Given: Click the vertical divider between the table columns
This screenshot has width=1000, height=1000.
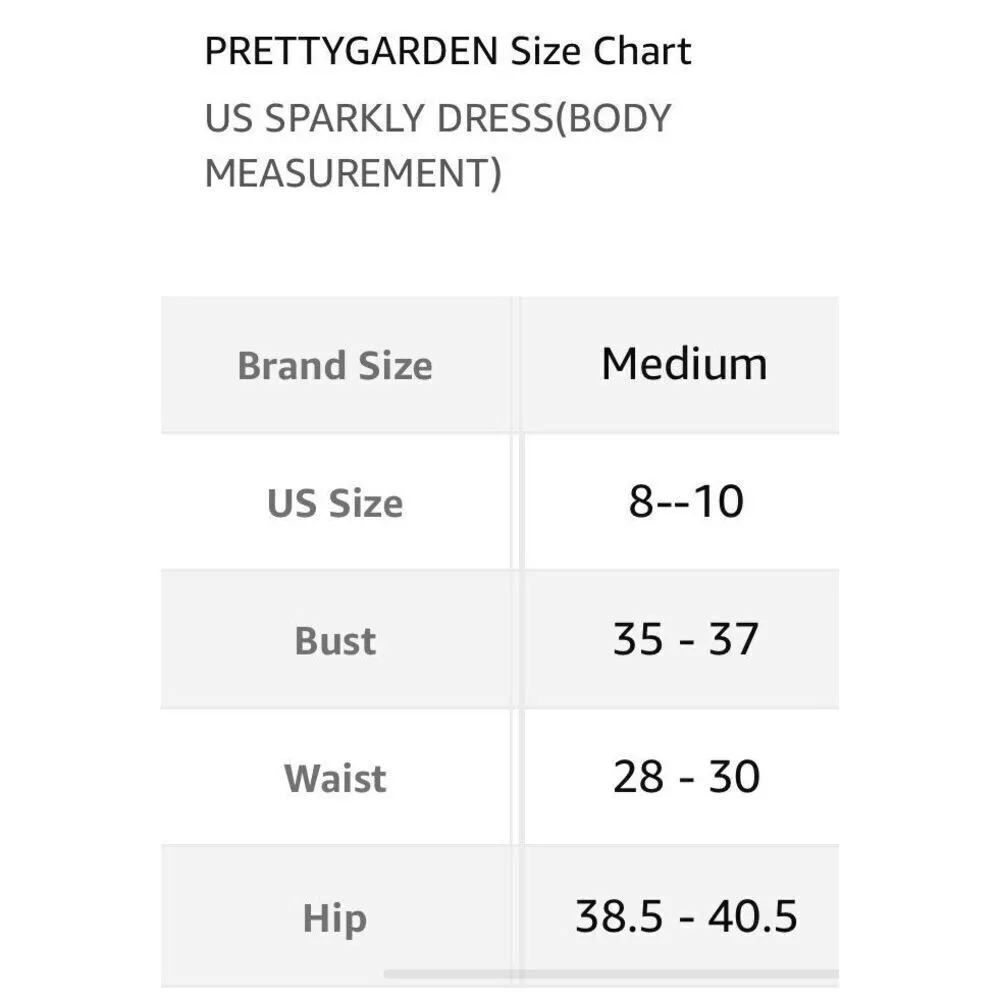Looking at the screenshot, I should click(516, 640).
